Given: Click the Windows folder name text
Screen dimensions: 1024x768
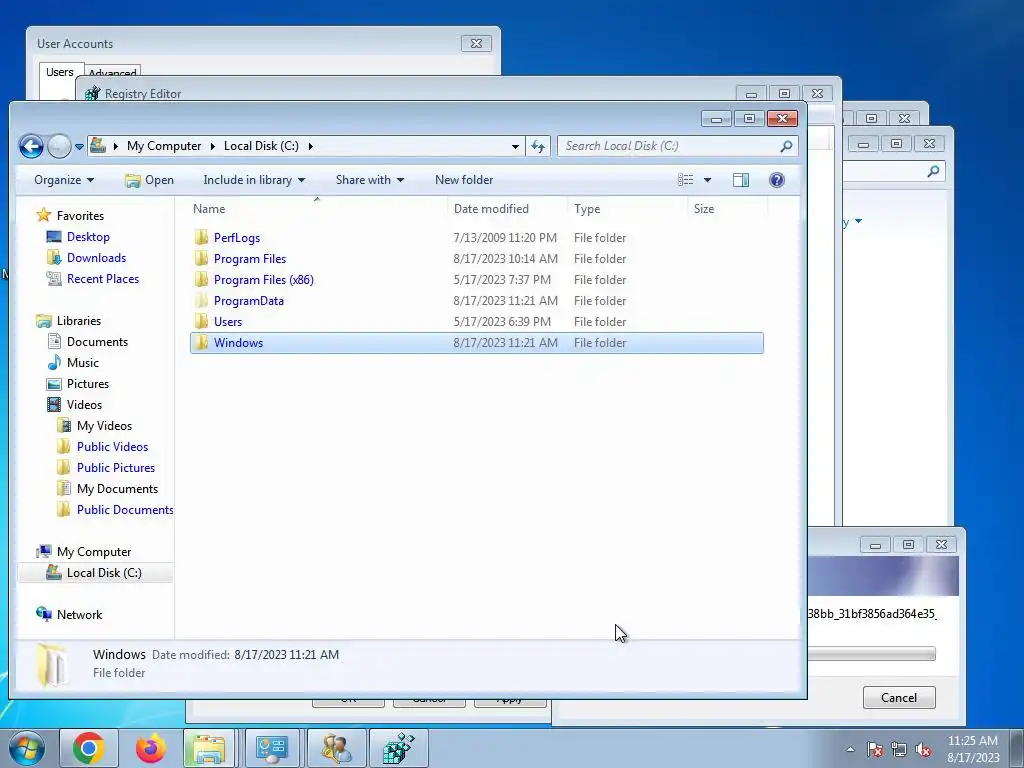Looking at the screenshot, I should tap(238, 343).
